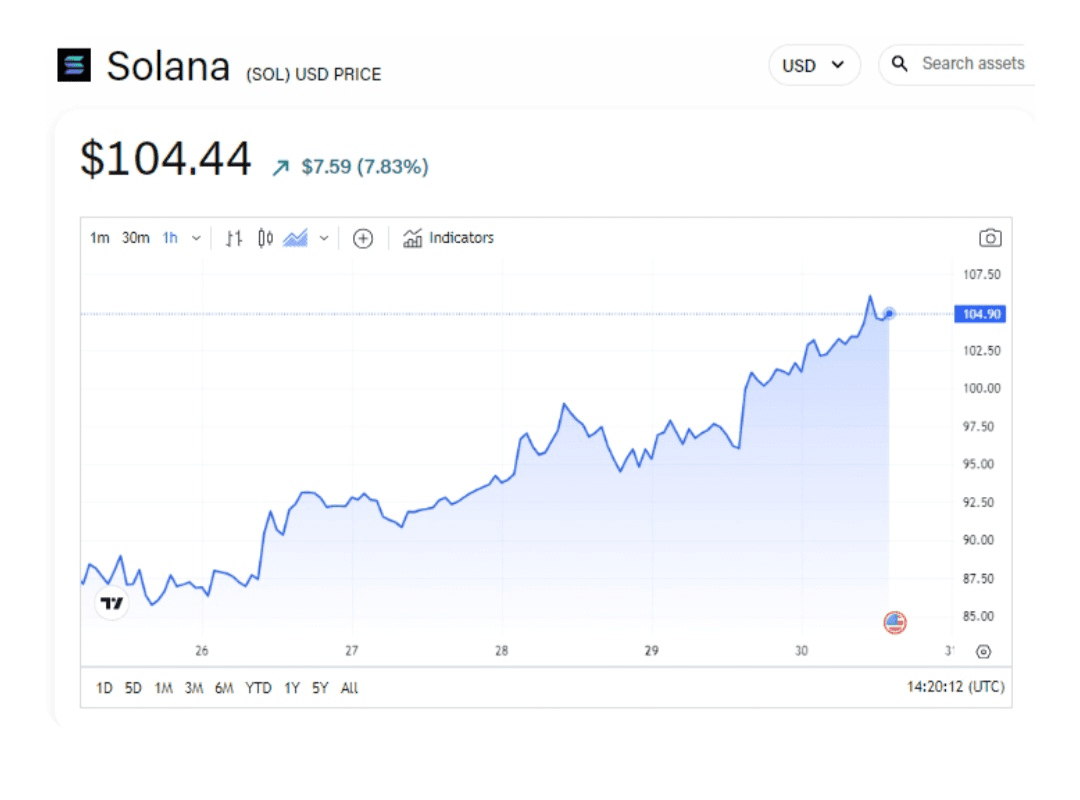Click the compare or add symbol icon
The image size is (1080, 800).
363,238
